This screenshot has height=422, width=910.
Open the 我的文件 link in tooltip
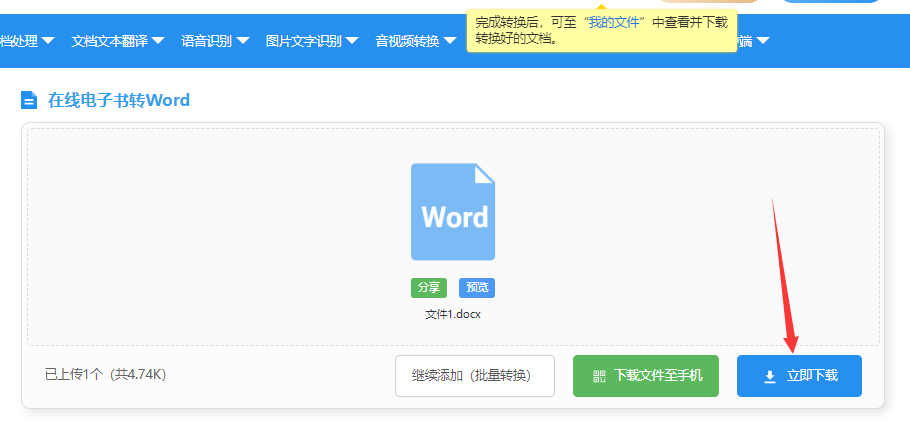point(616,23)
